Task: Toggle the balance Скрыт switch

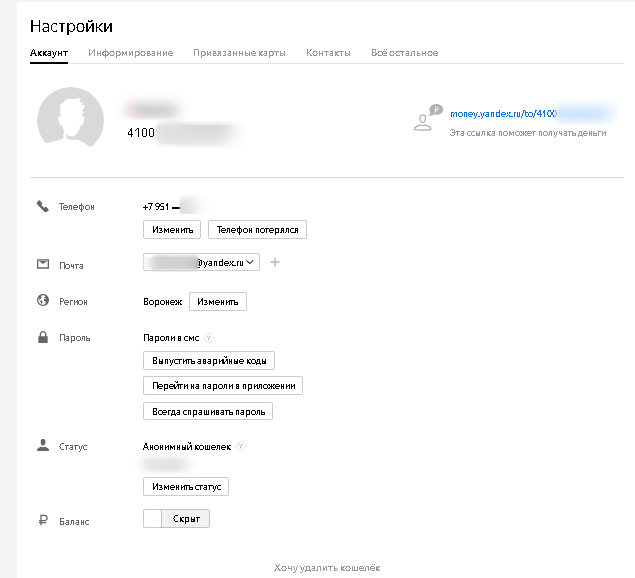Action: pyautogui.click(x=176, y=518)
